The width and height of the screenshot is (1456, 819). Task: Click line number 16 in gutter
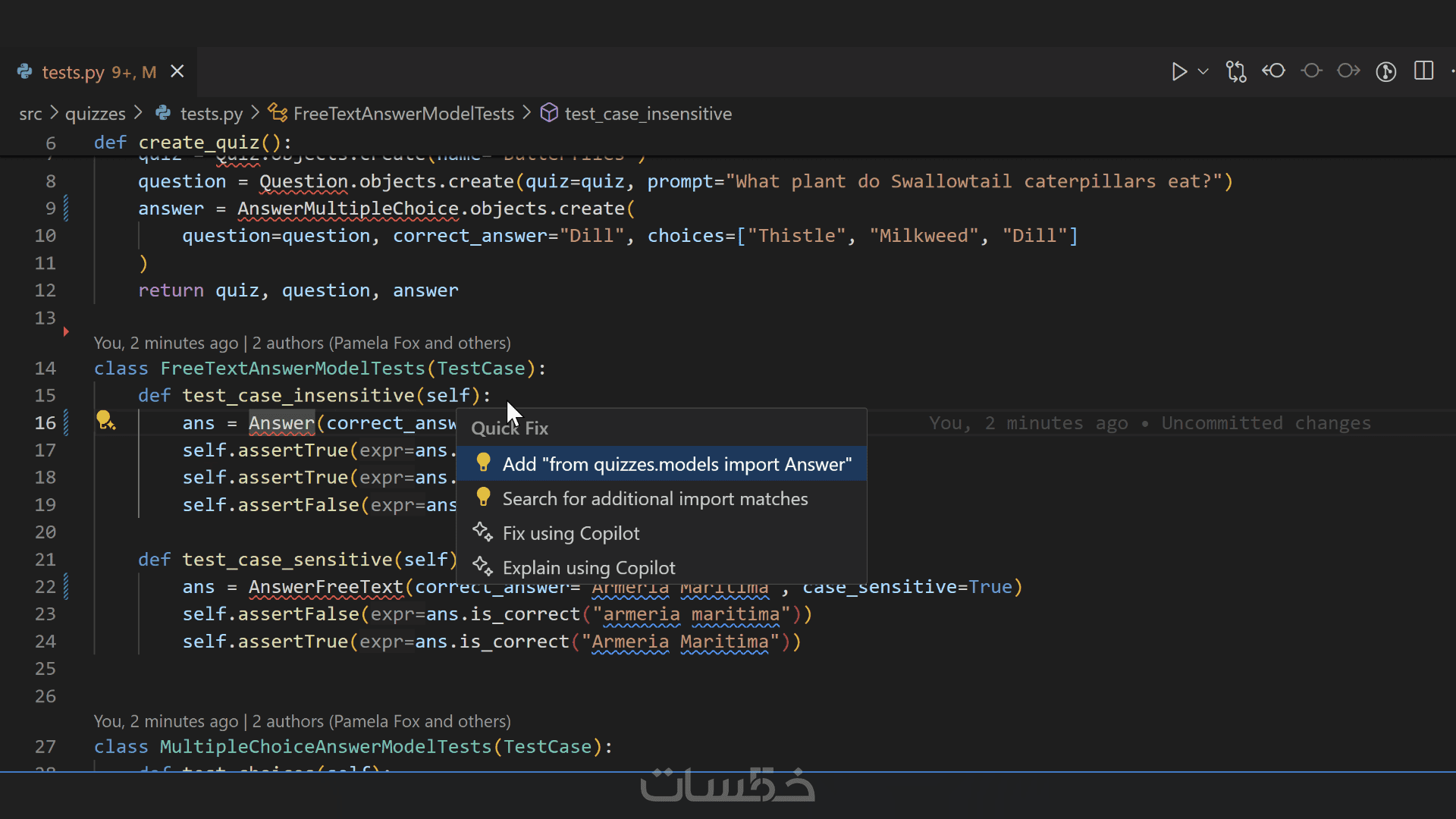tap(45, 423)
